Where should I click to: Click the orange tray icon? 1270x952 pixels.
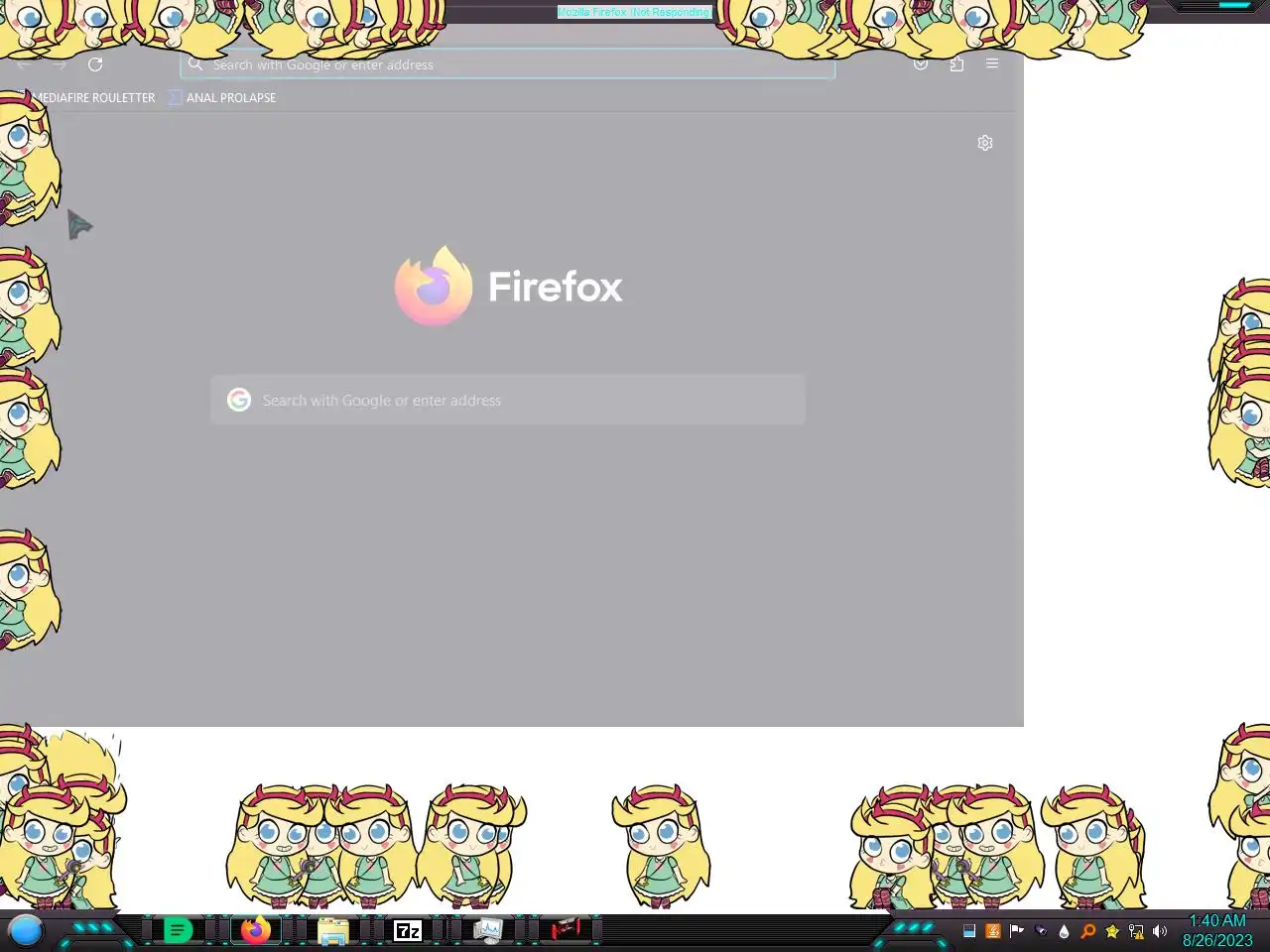[x=993, y=931]
